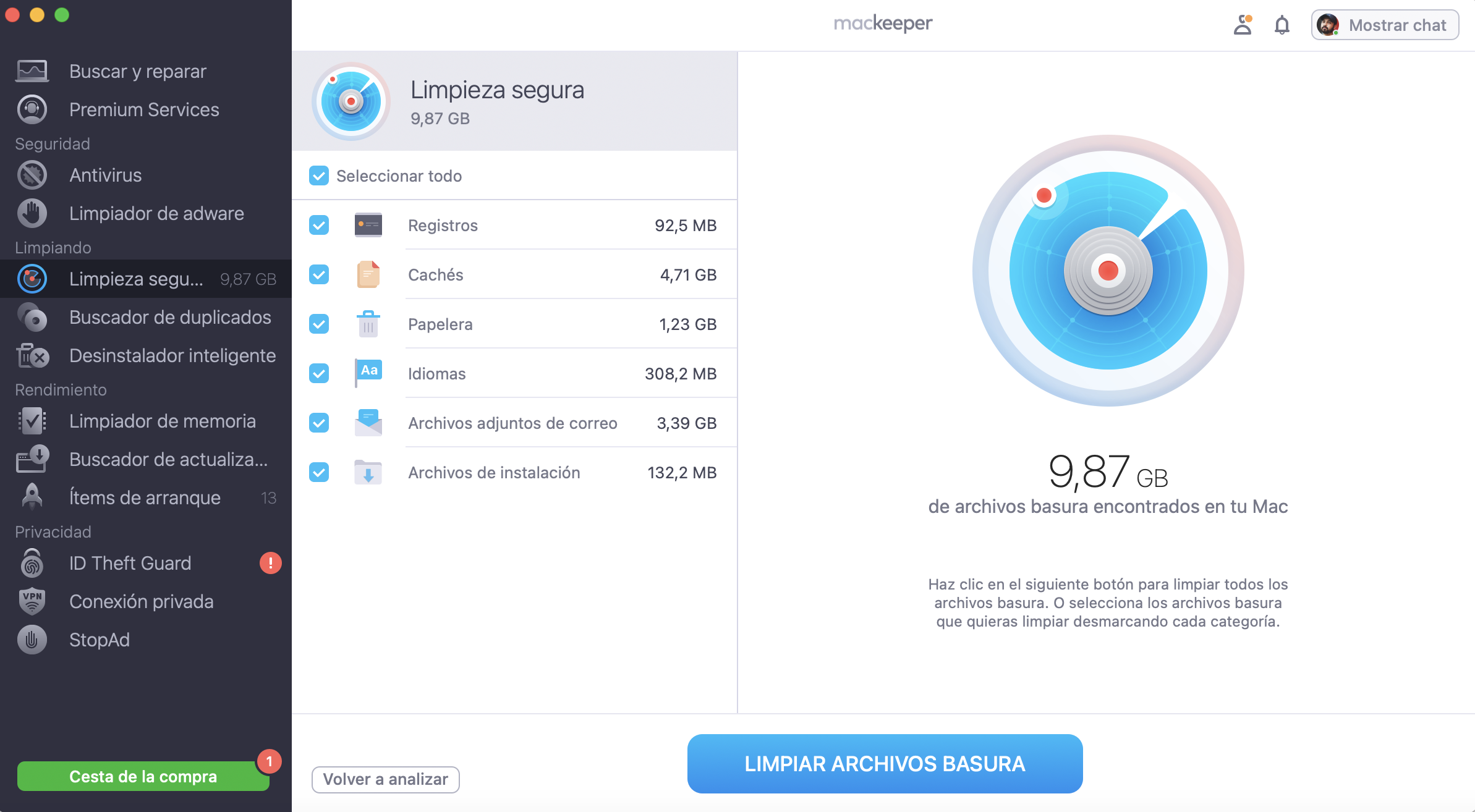Screen dimensions: 1475x812
Task: Deselect the Papelera cleanup item
Action: click(x=319, y=324)
